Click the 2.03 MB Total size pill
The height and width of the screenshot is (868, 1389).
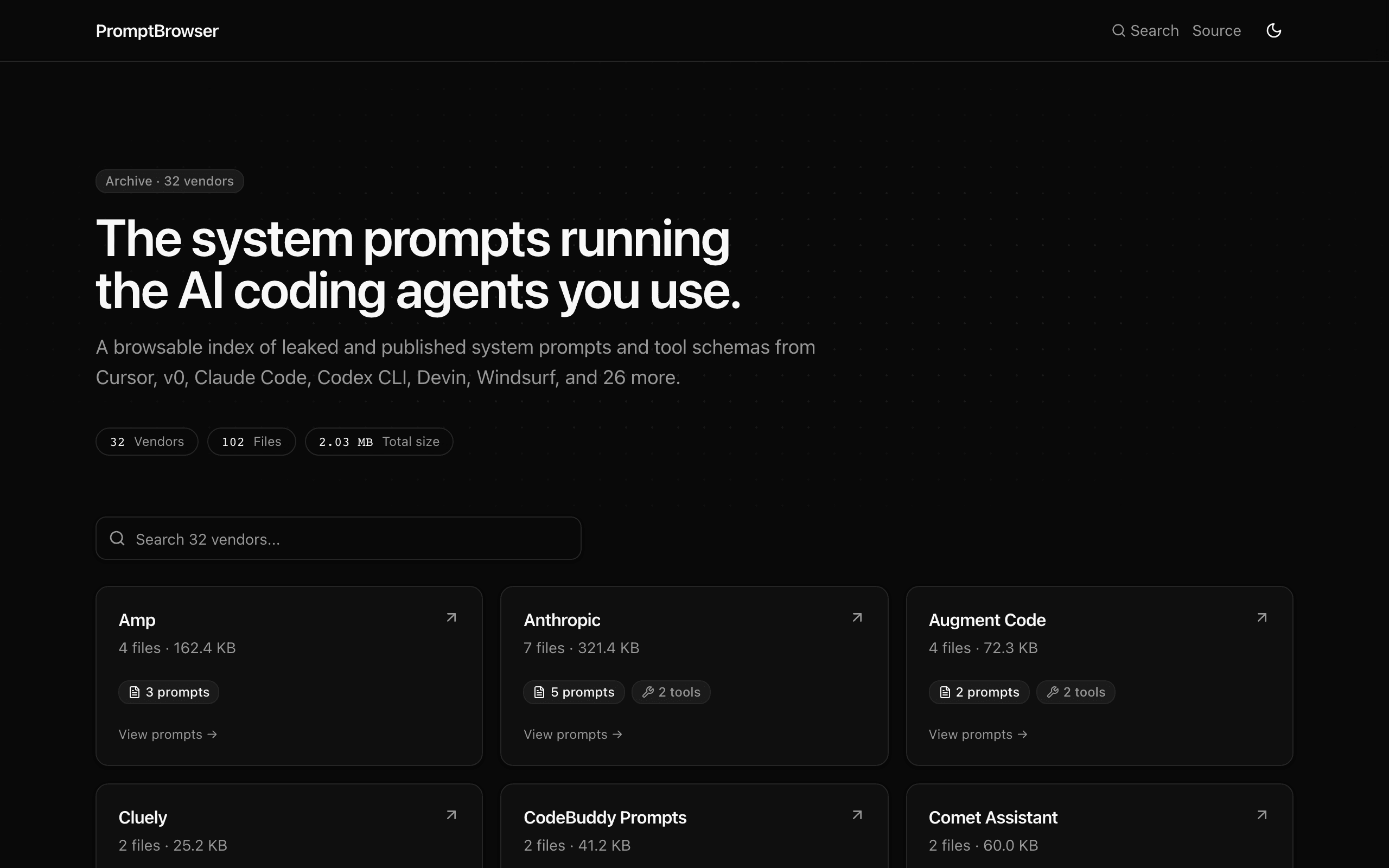379,442
